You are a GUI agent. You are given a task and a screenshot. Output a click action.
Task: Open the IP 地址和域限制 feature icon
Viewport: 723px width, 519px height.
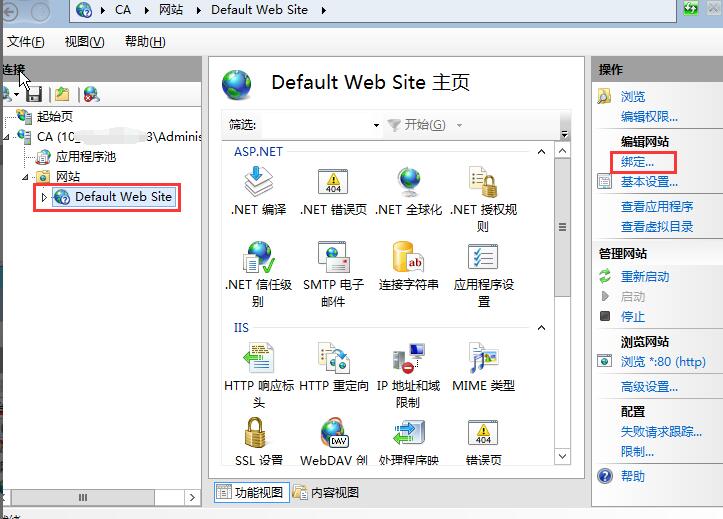tap(409, 358)
